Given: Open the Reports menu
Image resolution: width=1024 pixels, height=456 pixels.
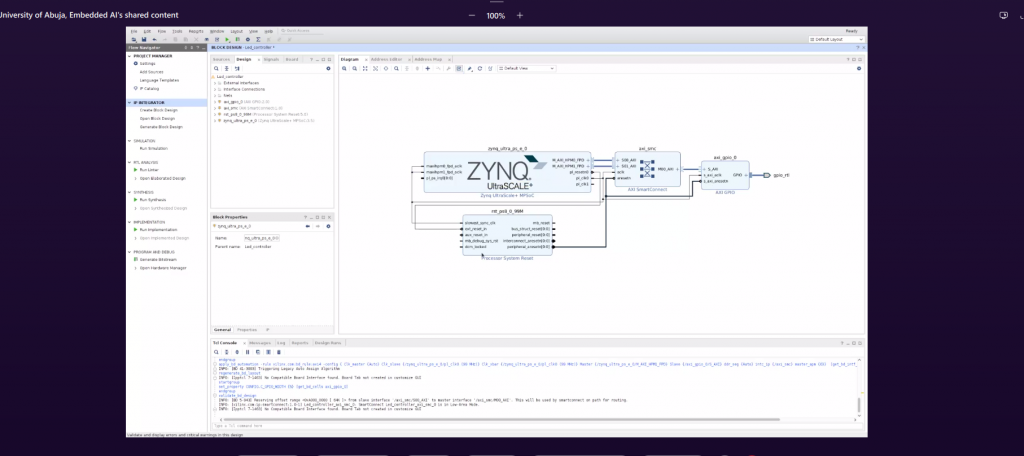Looking at the screenshot, I should [x=196, y=31].
